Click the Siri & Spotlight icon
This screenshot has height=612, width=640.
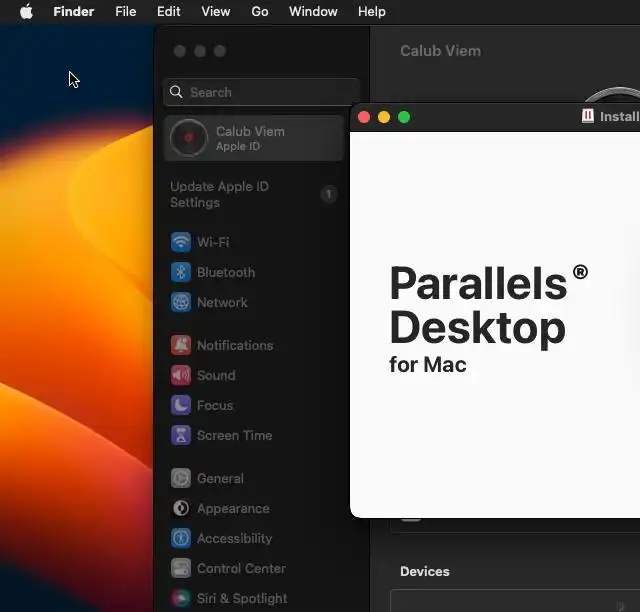tap(181, 599)
